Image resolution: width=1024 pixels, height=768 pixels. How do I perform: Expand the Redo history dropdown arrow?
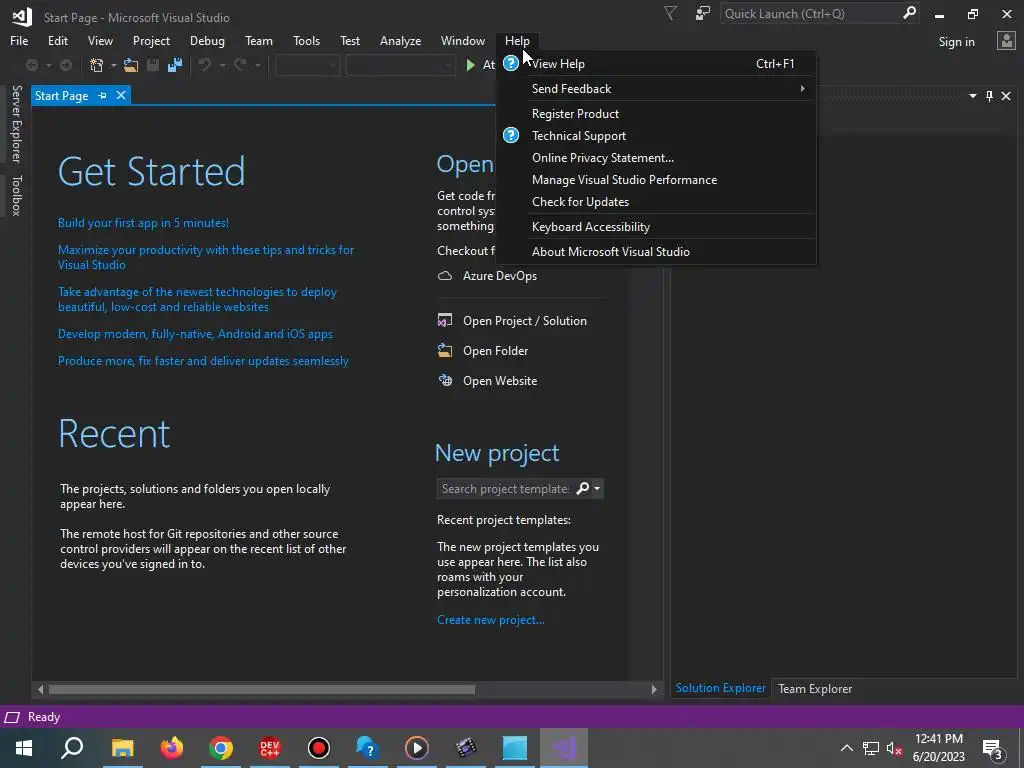[x=258, y=65]
